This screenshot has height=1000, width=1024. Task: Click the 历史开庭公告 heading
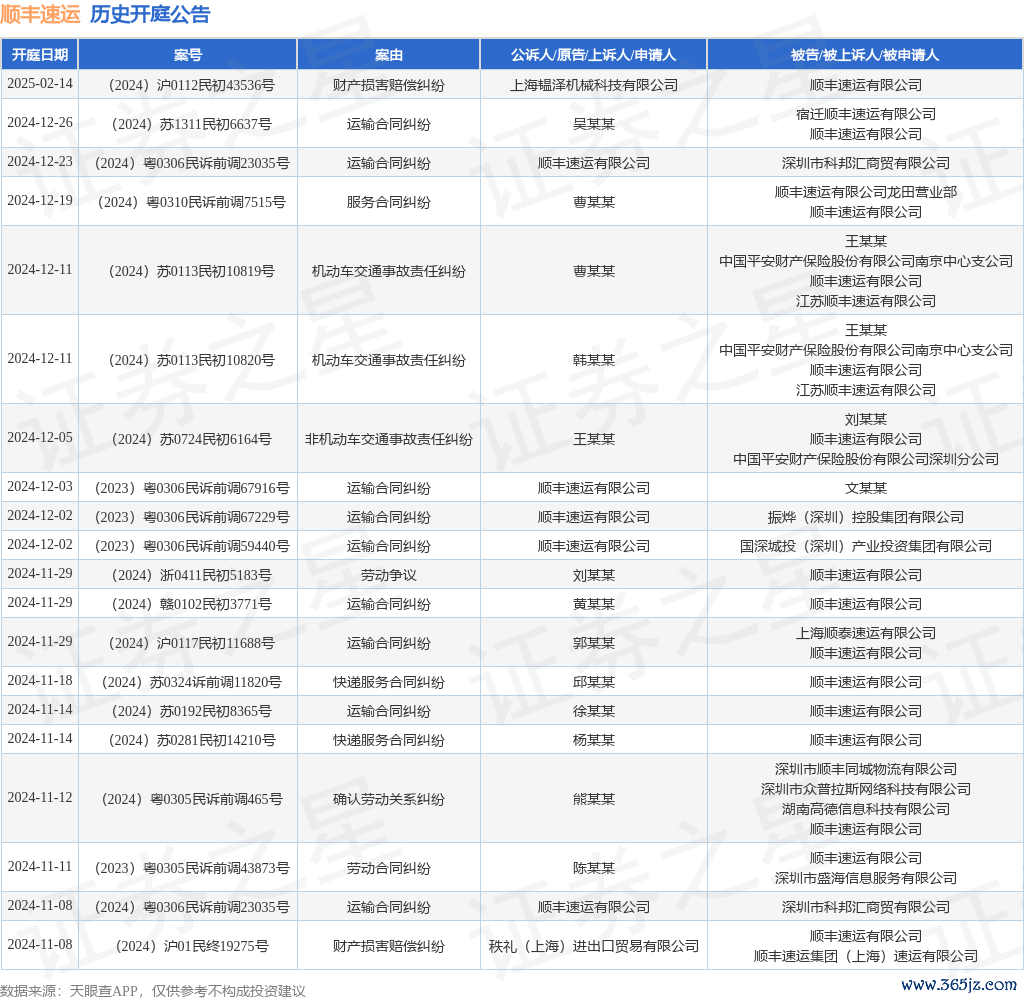[x=150, y=14]
